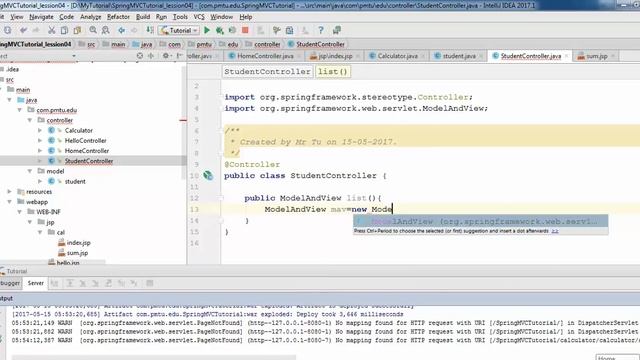
Task: Expand the Calculator class node
Action: 40,130
